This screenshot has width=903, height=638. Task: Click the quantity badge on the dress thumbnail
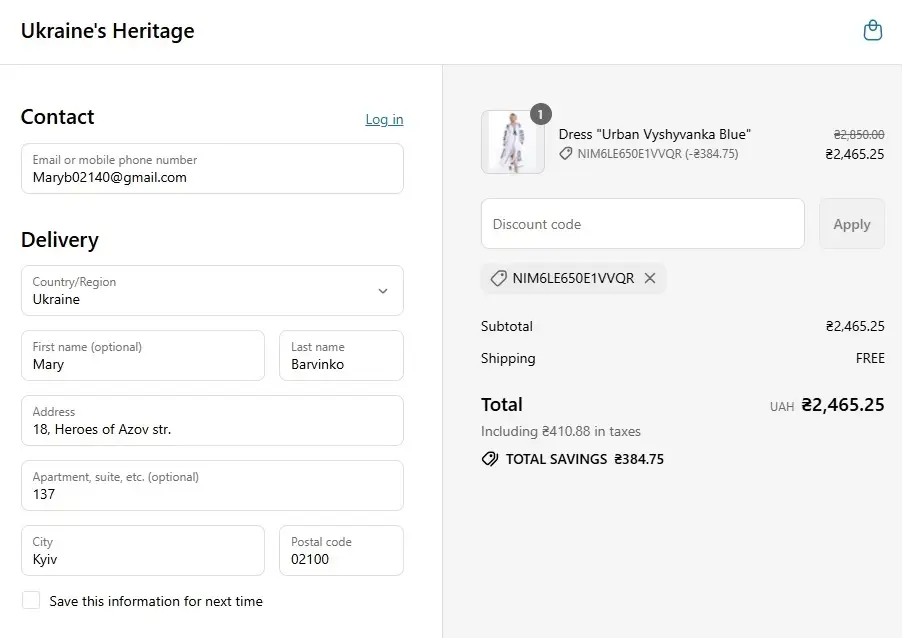[540, 114]
